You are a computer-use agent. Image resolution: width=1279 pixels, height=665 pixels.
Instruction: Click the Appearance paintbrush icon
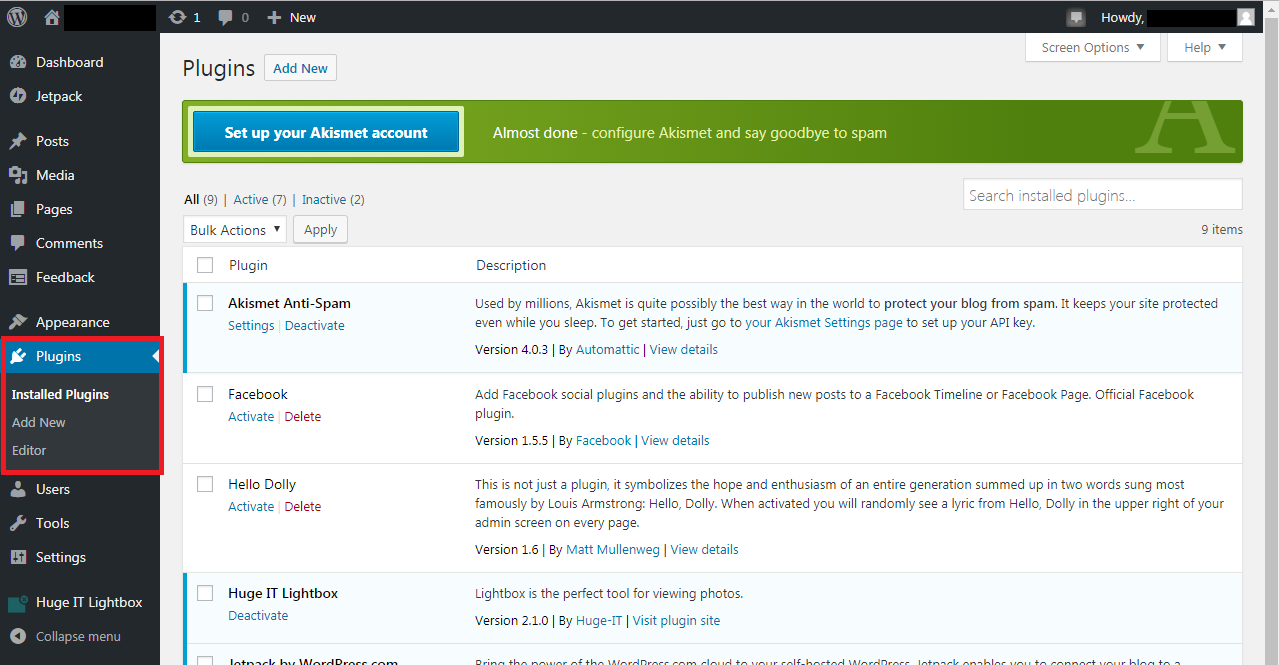tap(18, 322)
